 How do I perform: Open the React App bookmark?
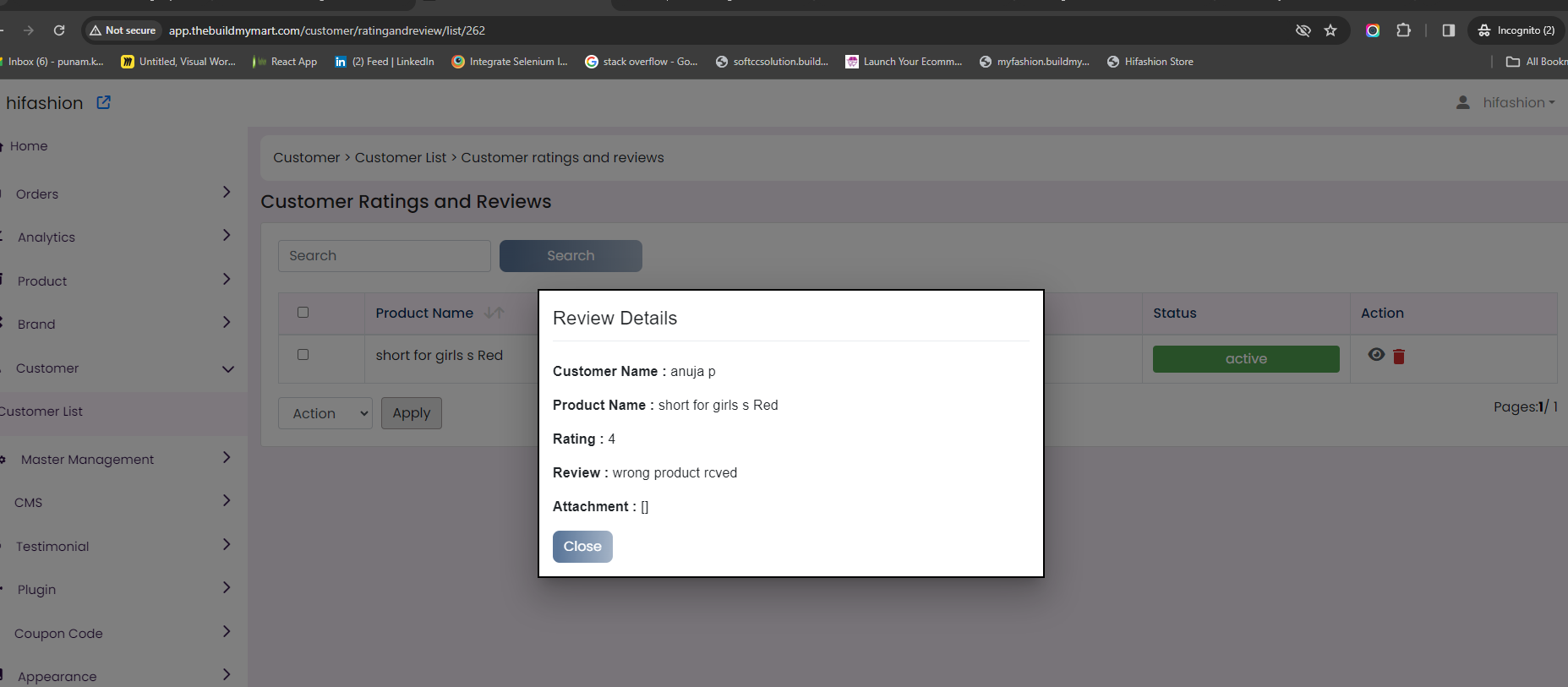click(x=285, y=62)
